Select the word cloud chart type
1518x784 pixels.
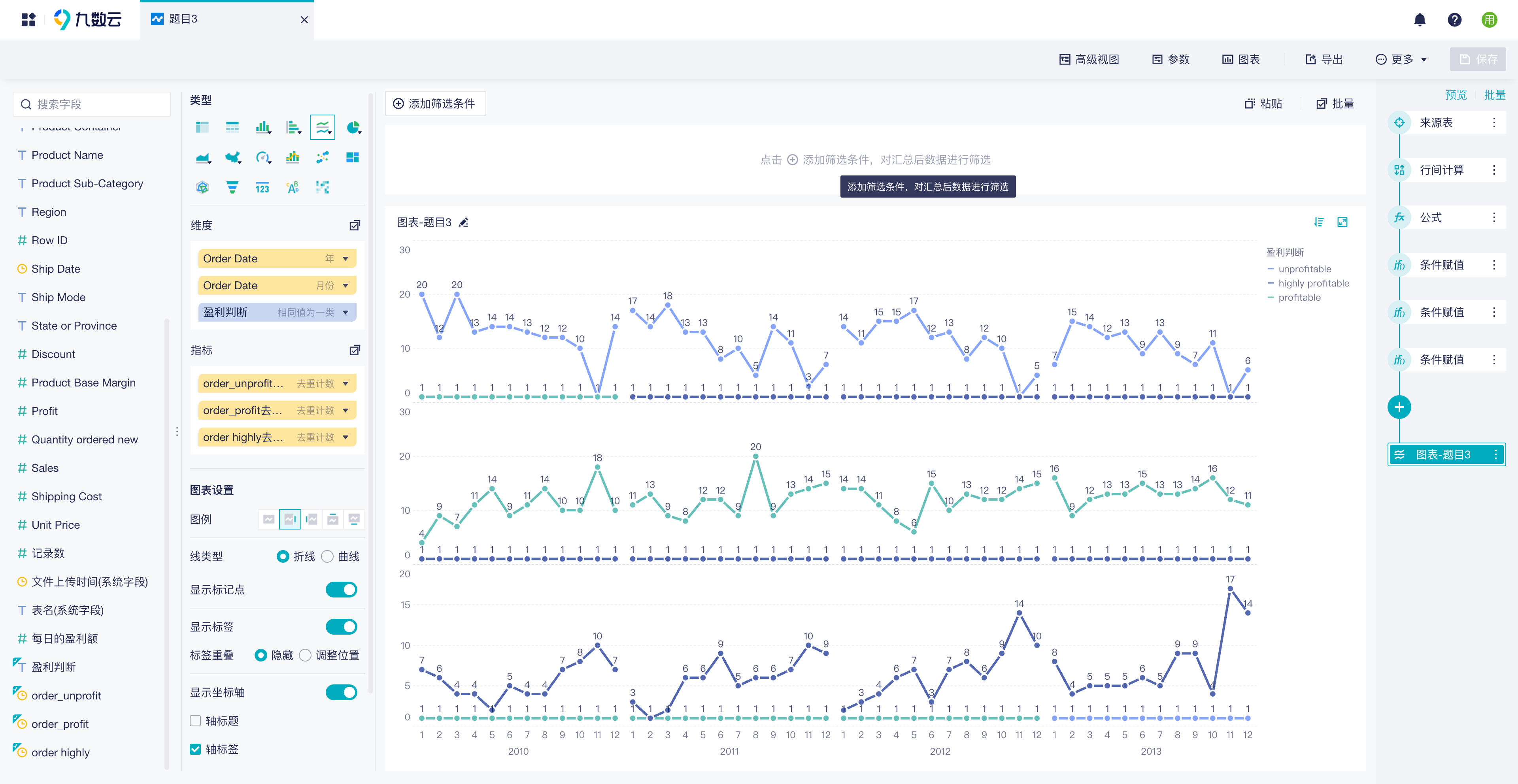point(292,187)
